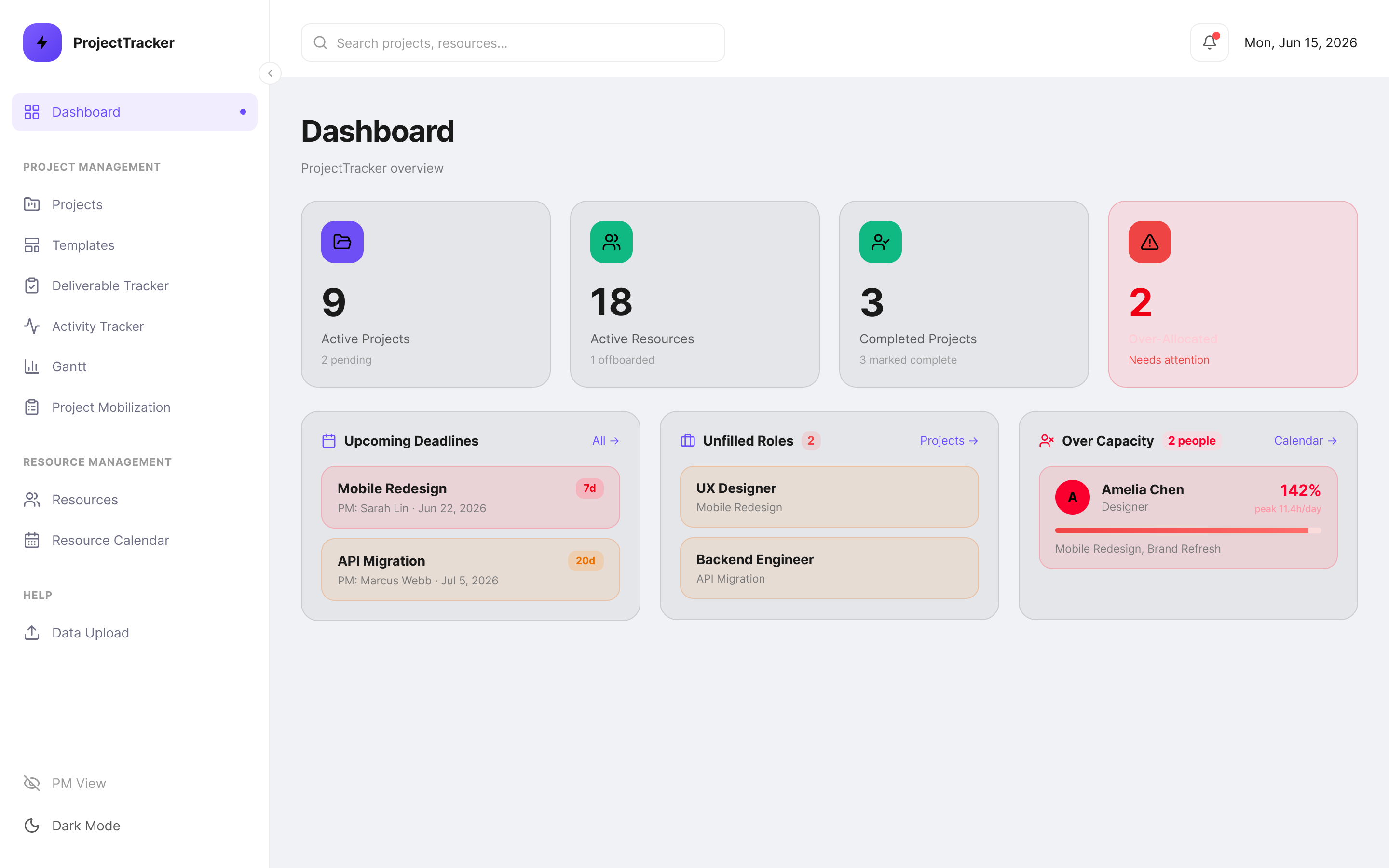Click the Projects link in Unfilled Roles
This screenshot has height=868, width=1389.
click(x=949, y=441)
